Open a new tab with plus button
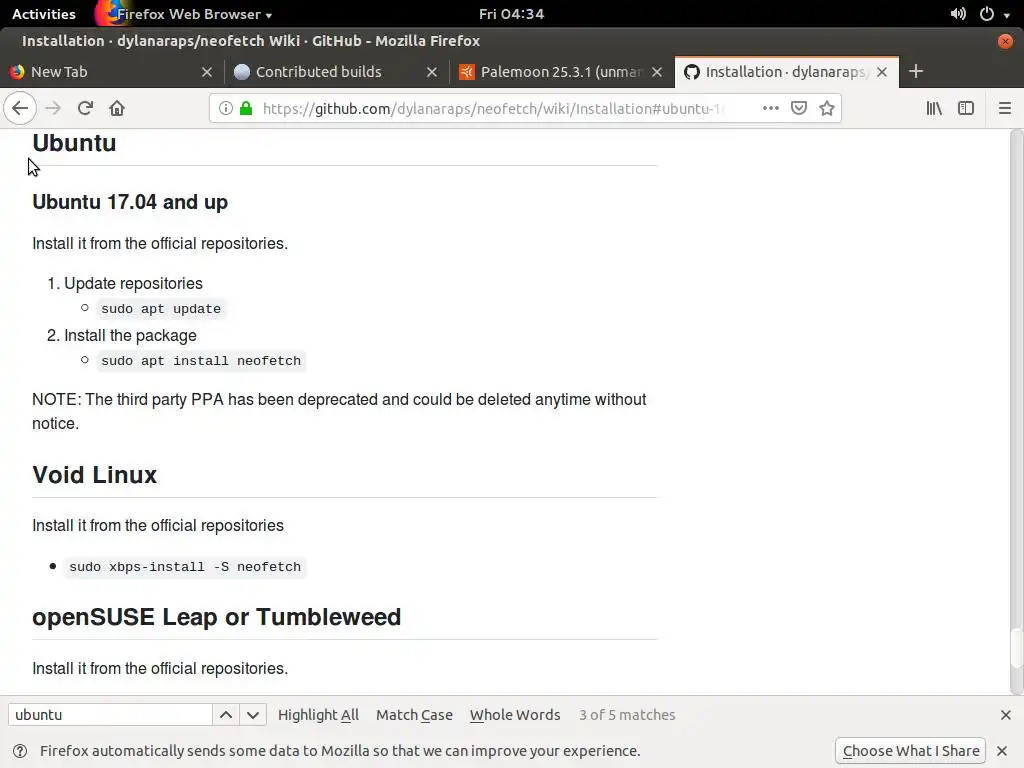1024x768 pixels. click(x=916, y=71)
